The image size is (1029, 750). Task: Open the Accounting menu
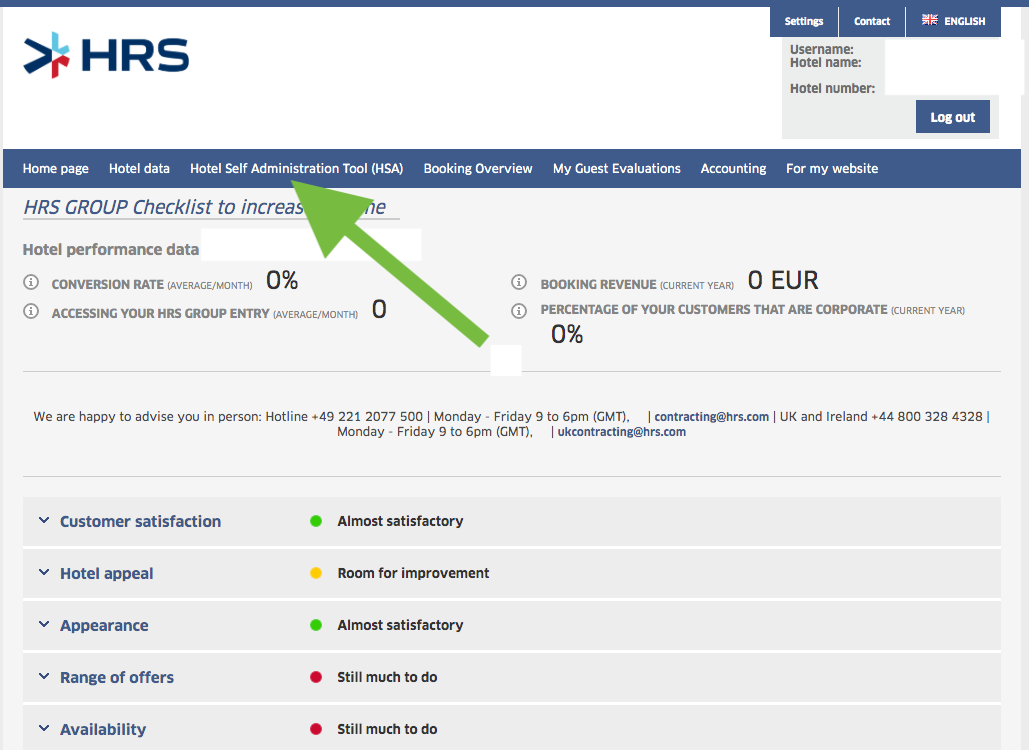pyautogui.click(x=734, y=169)
